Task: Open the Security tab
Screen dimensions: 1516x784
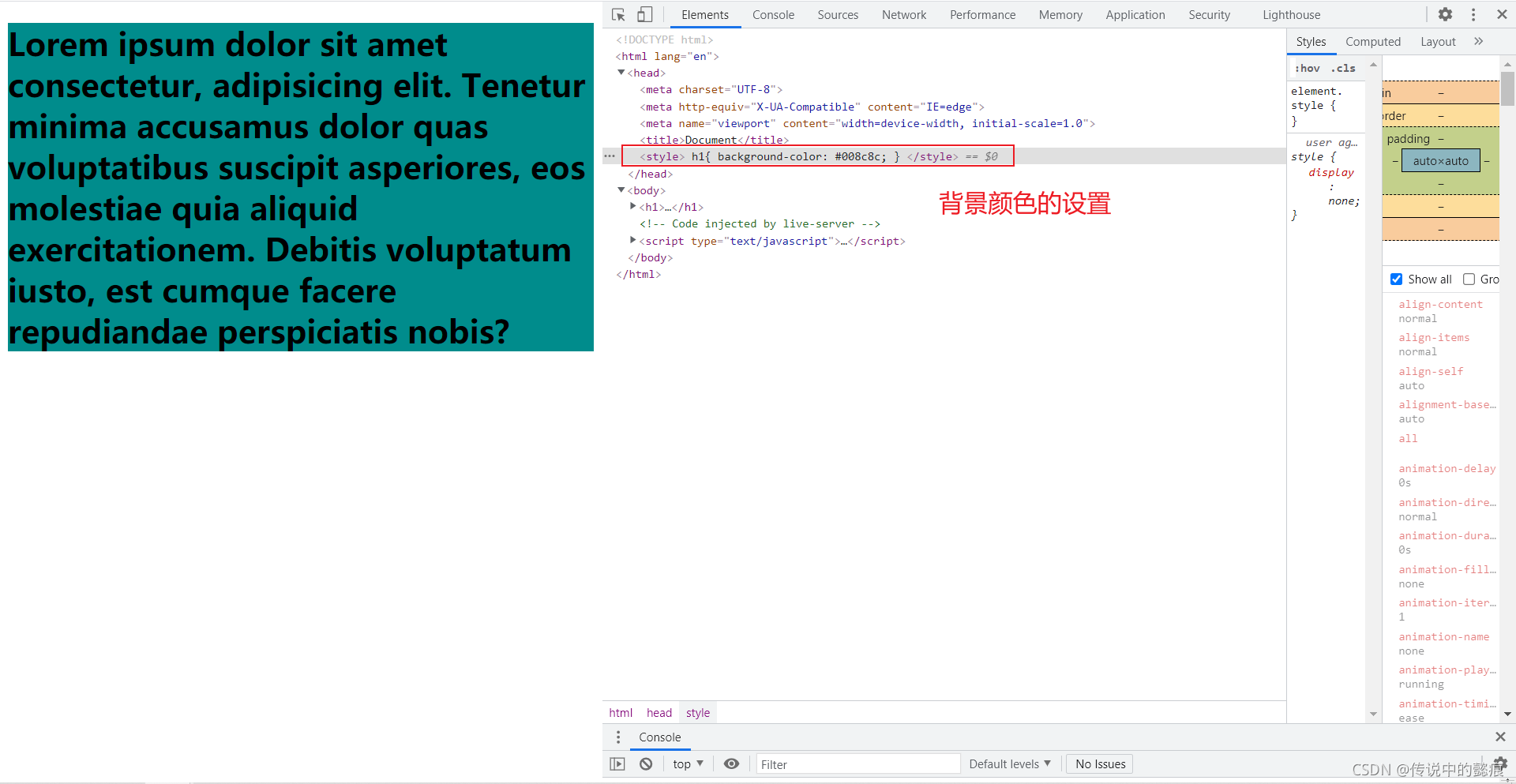Action: click(x=1209, y=15)
